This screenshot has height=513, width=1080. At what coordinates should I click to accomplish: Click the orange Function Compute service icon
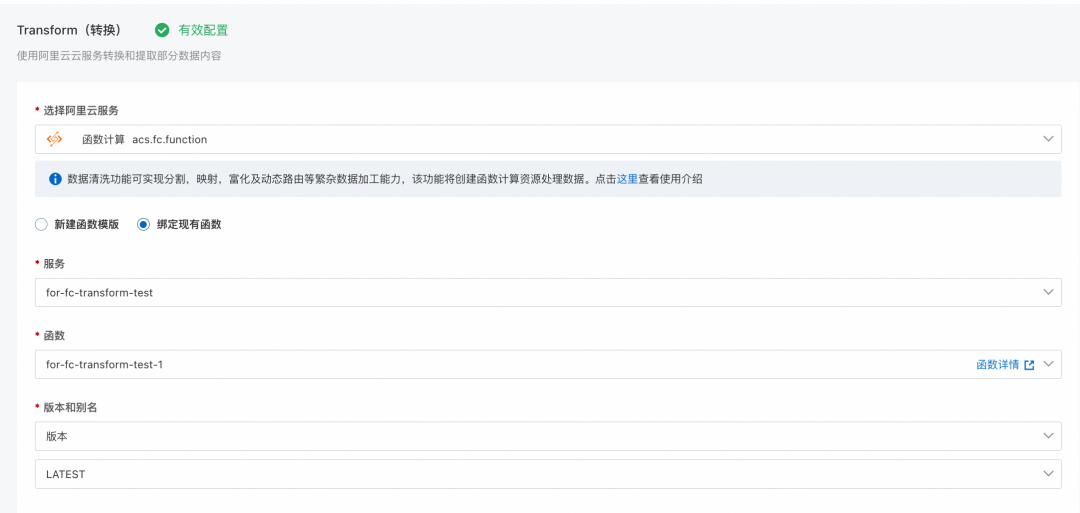tap(54, 139)
